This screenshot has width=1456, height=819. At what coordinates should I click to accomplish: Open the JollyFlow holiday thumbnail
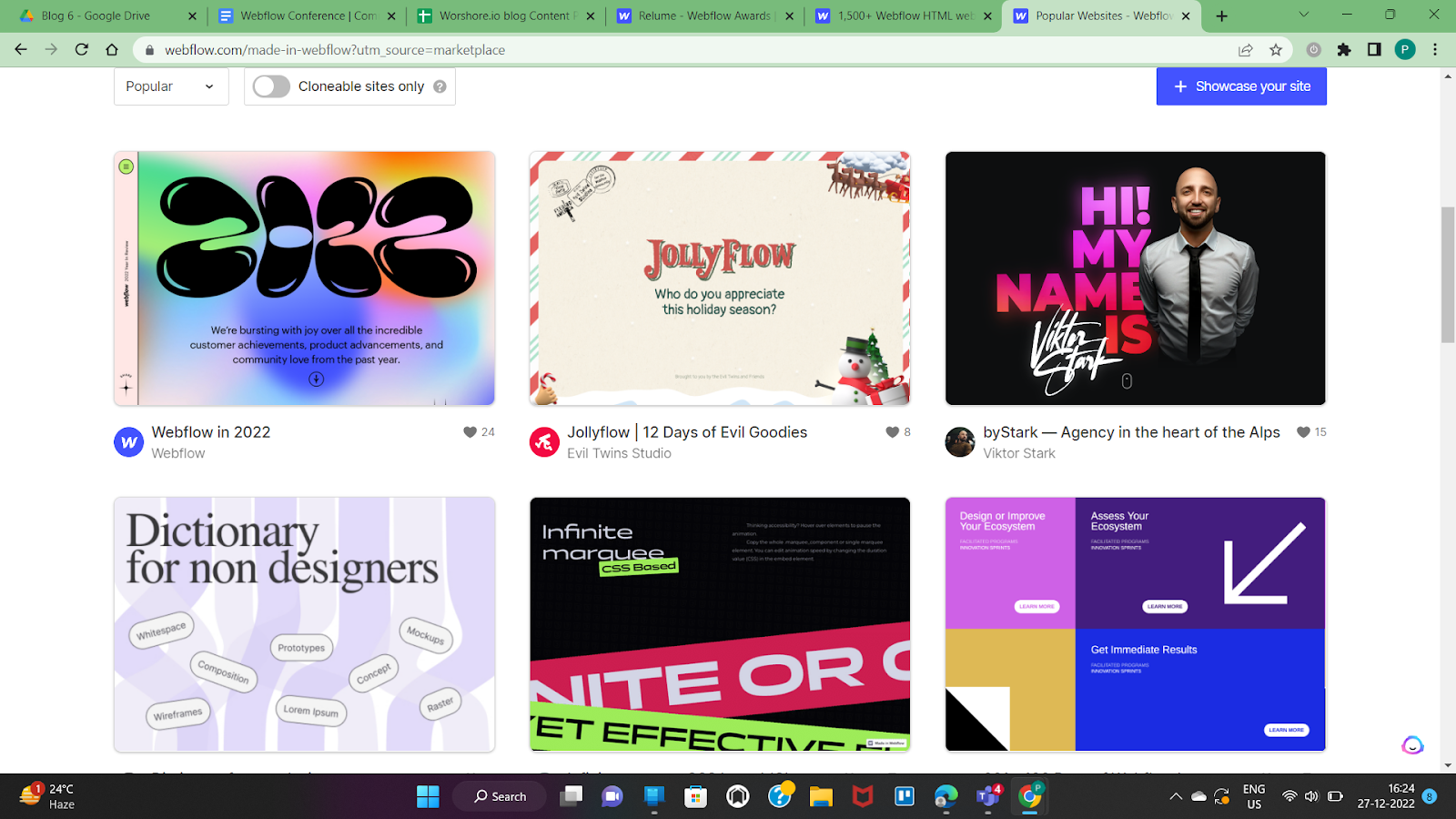[720, 278]
